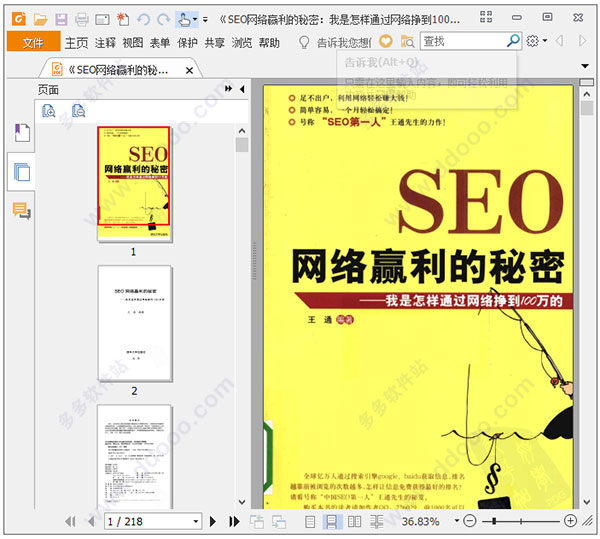
Task: Open the Comments sidebar panel
Action: click(22, 211)
